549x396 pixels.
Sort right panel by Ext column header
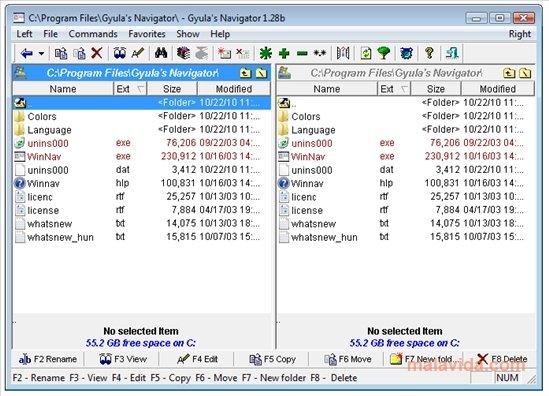pyautogui.click(x=394, y=89)
